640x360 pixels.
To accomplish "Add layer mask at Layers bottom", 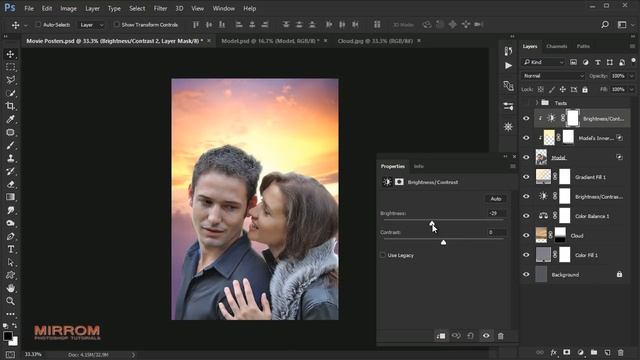I will pos(567,352).
